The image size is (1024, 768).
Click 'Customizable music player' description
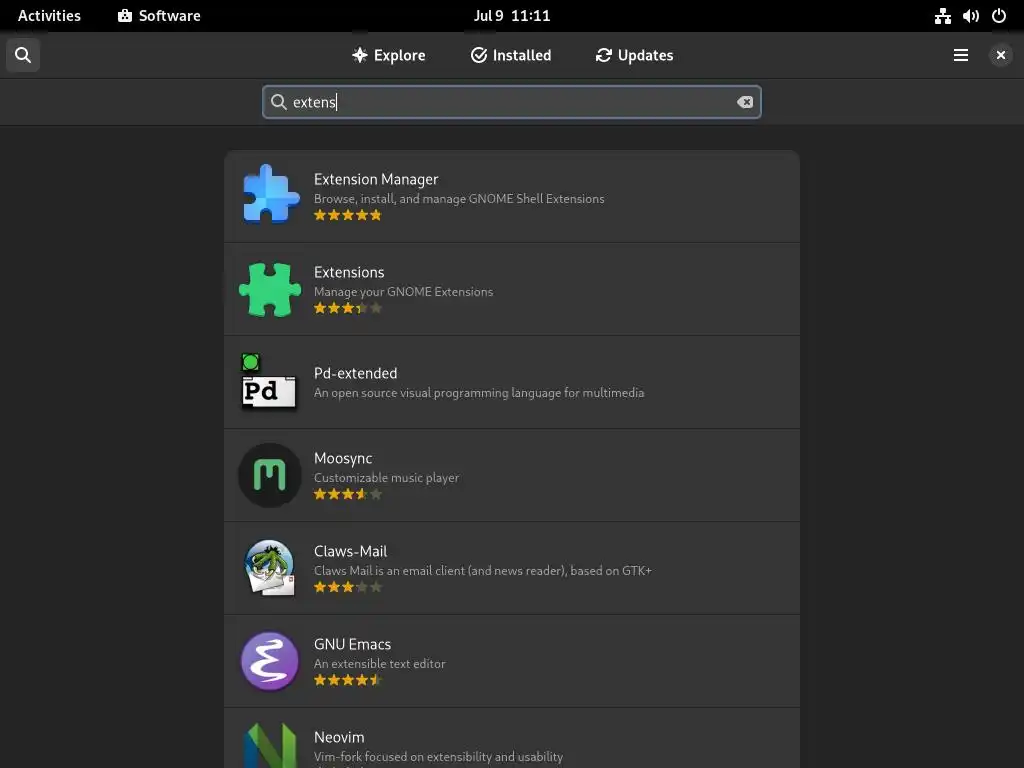(387, 478)
